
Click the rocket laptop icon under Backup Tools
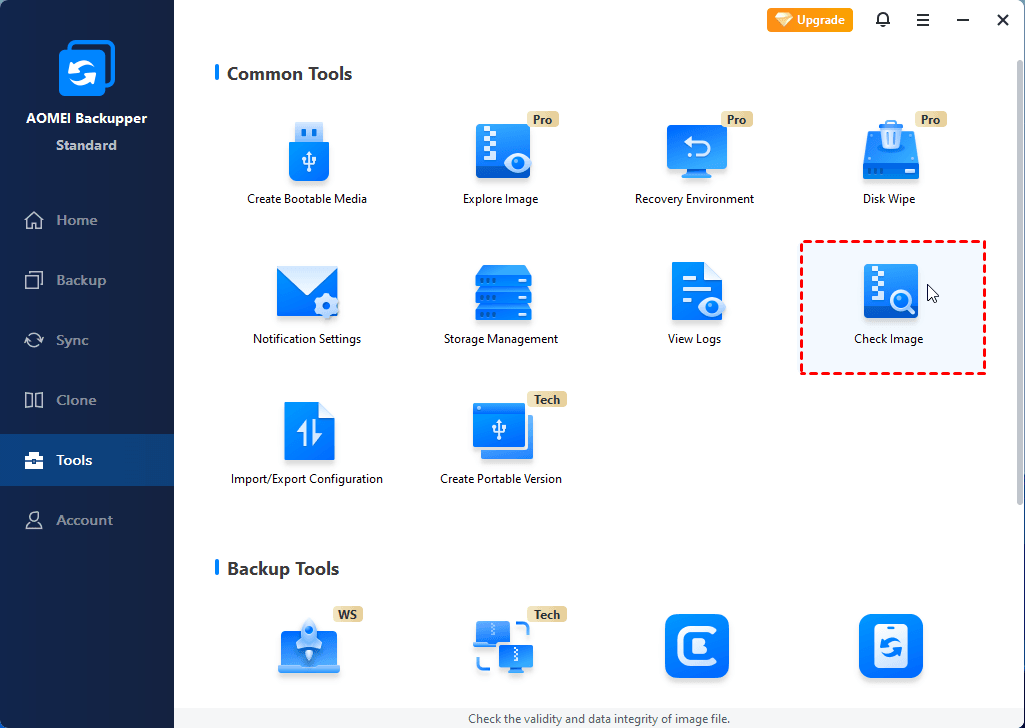(307, 646)
